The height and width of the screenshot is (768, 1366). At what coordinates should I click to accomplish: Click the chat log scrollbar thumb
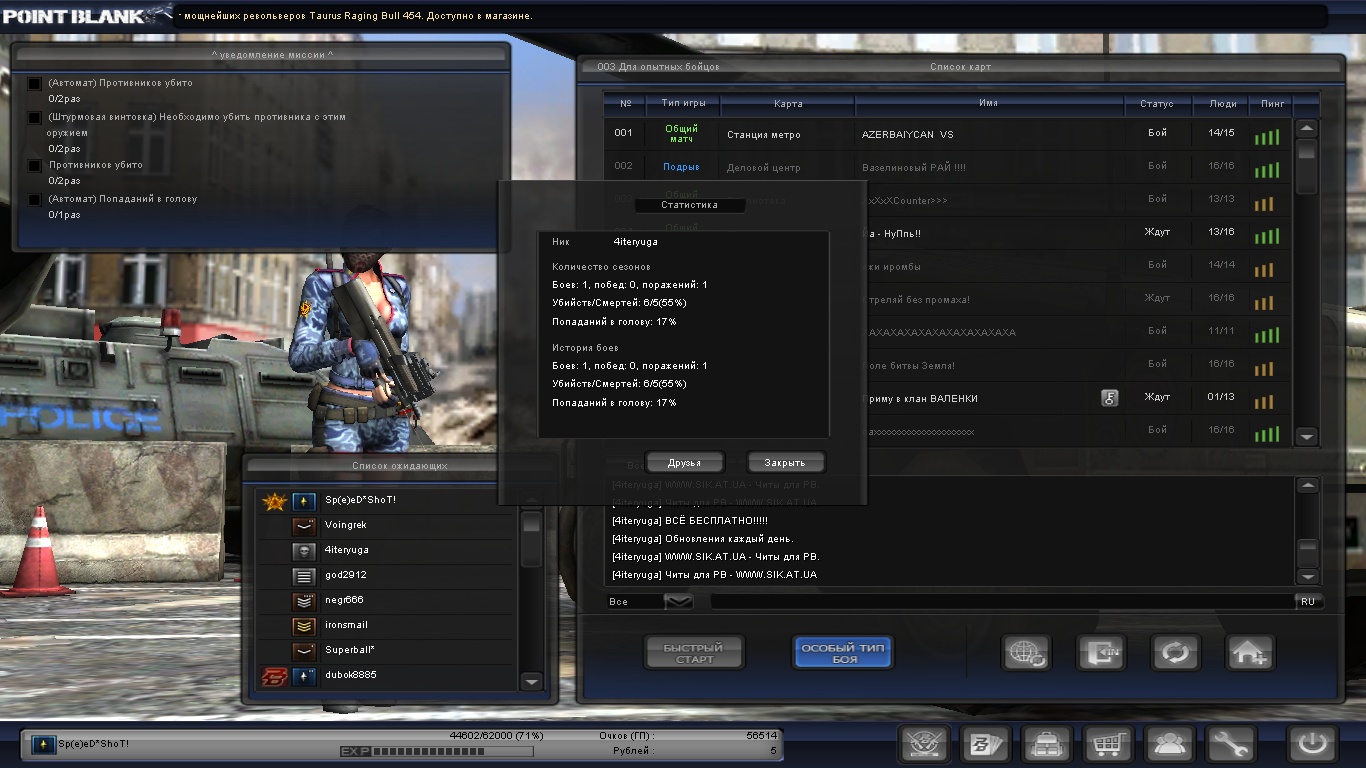(1306, 553)
